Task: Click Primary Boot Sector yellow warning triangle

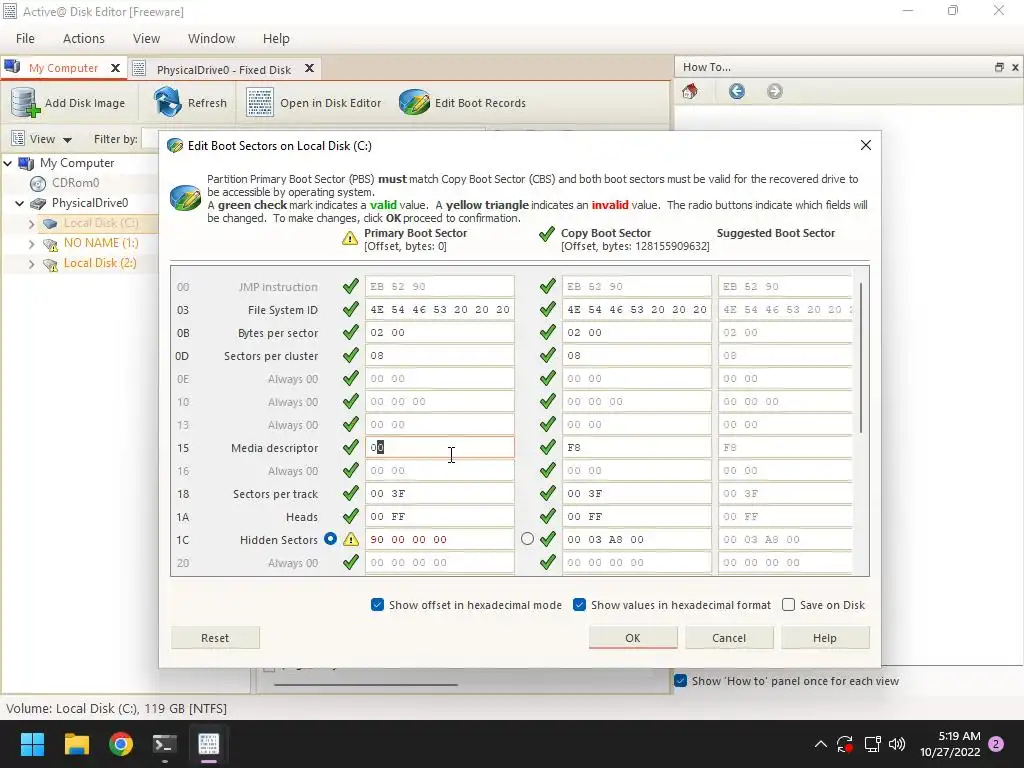Action: point(350,238)
